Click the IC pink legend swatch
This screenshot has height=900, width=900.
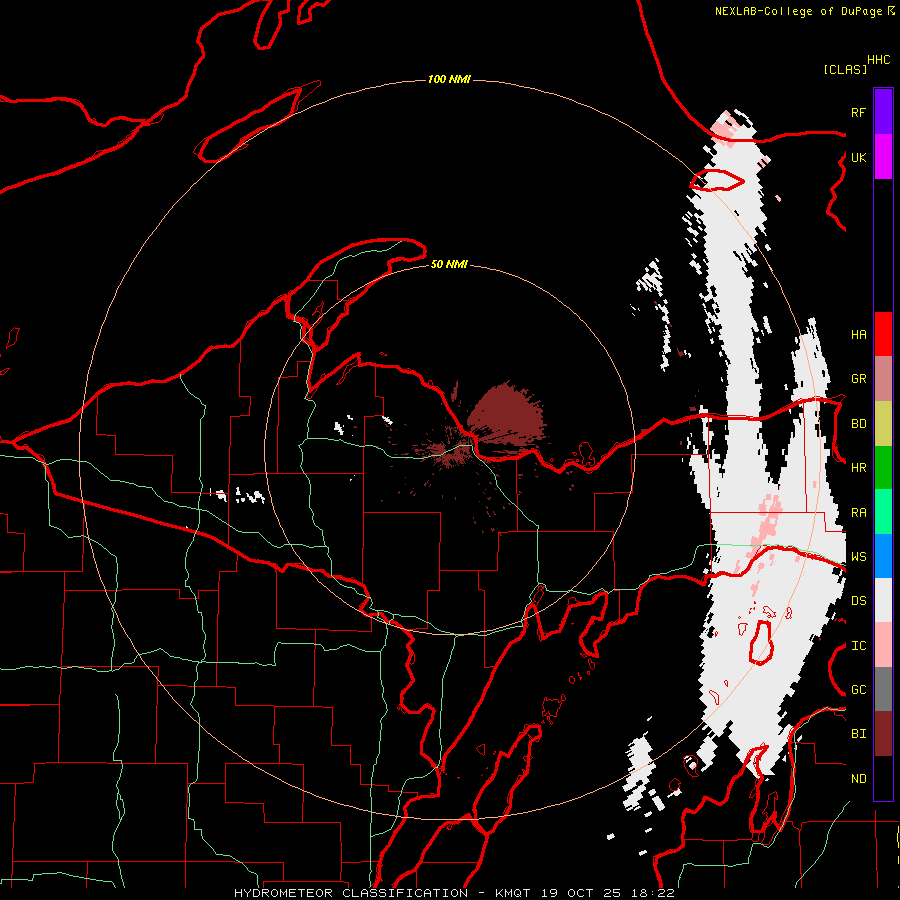(x=883, y=645)
